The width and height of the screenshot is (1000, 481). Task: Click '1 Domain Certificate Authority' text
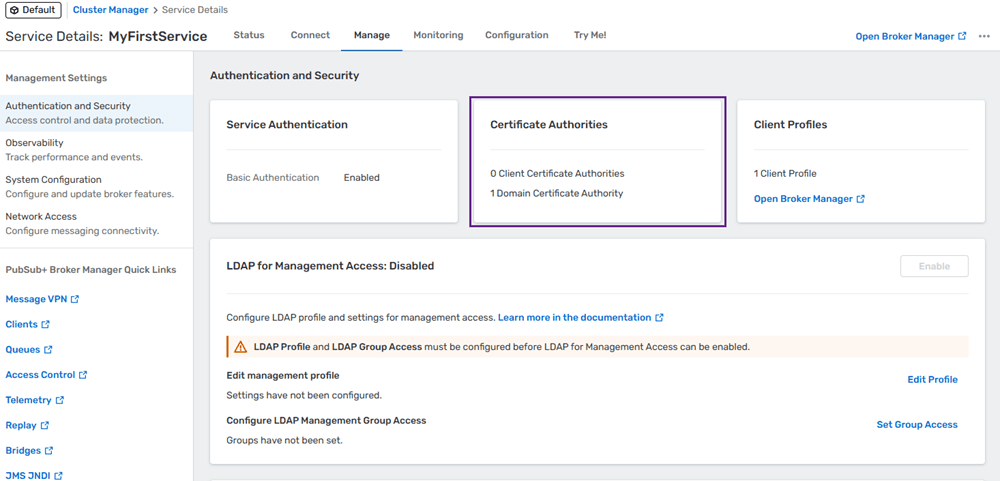tap(557, 193)
